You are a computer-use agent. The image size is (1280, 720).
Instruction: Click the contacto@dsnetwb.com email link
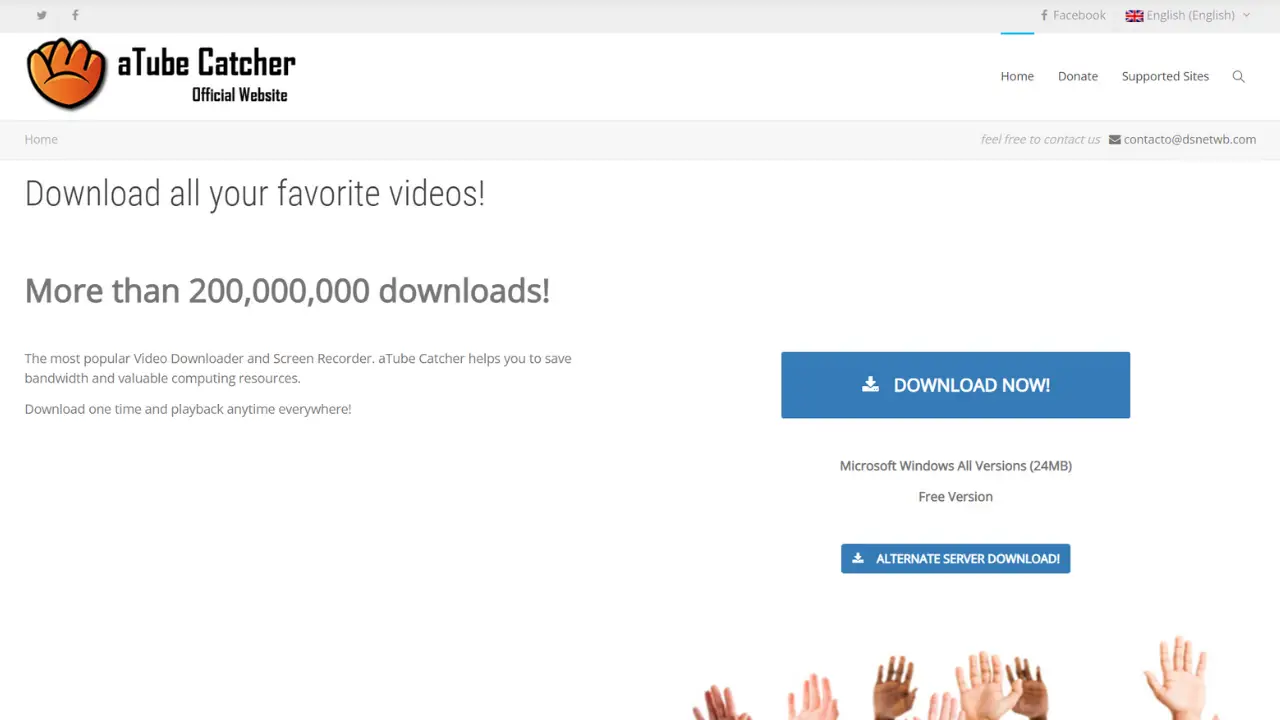pyautogui.click(x=1189, y=139)
